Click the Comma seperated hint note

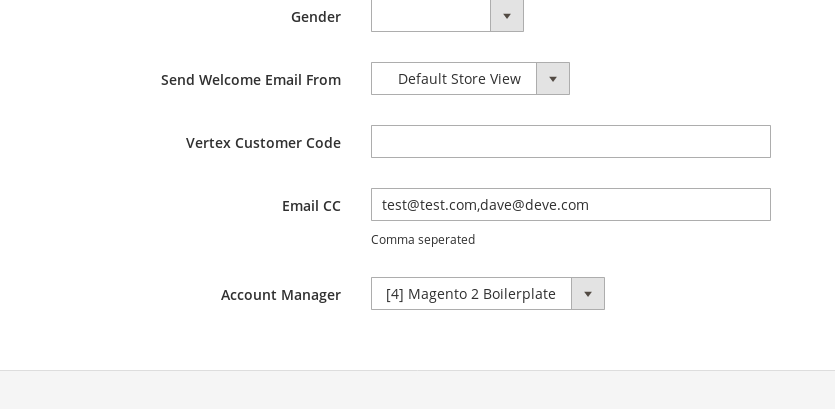423,240
